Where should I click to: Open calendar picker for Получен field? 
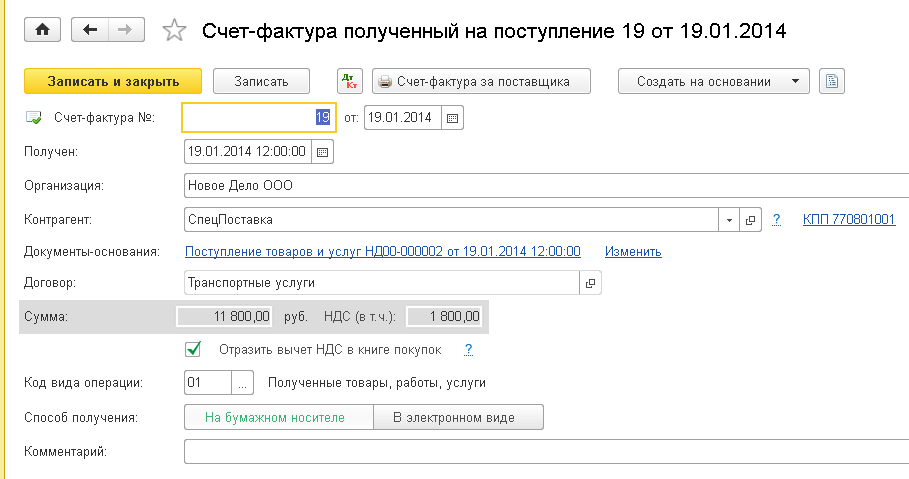pos(322,152)
